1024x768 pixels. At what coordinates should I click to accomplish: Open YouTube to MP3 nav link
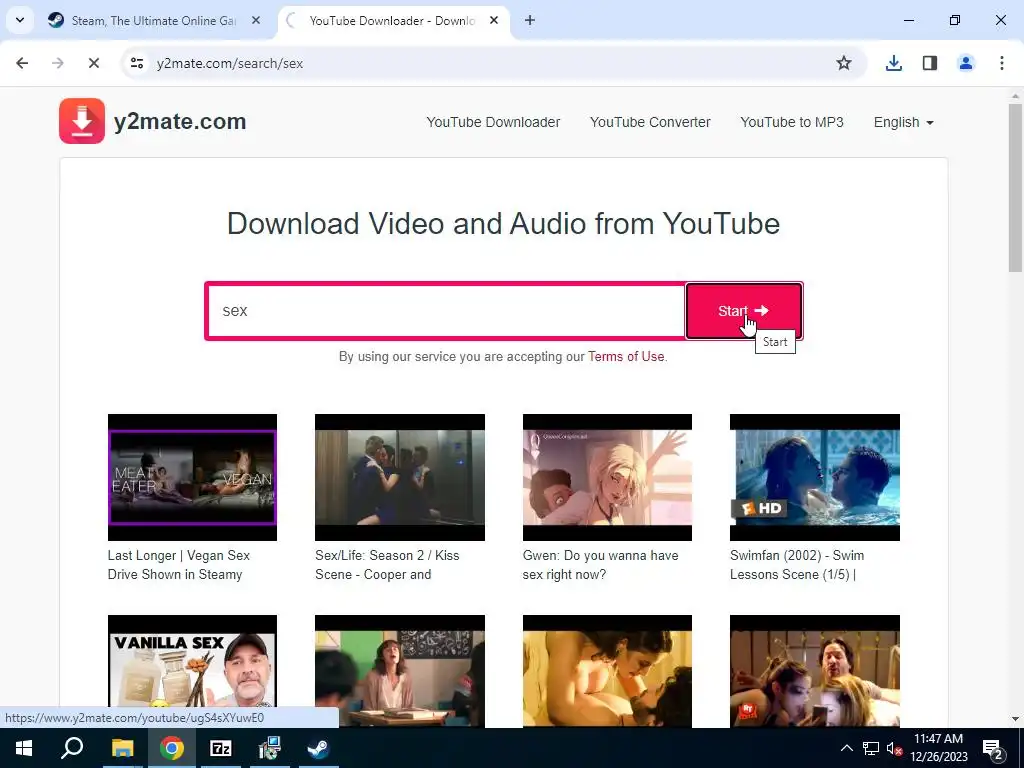(792, 122)
